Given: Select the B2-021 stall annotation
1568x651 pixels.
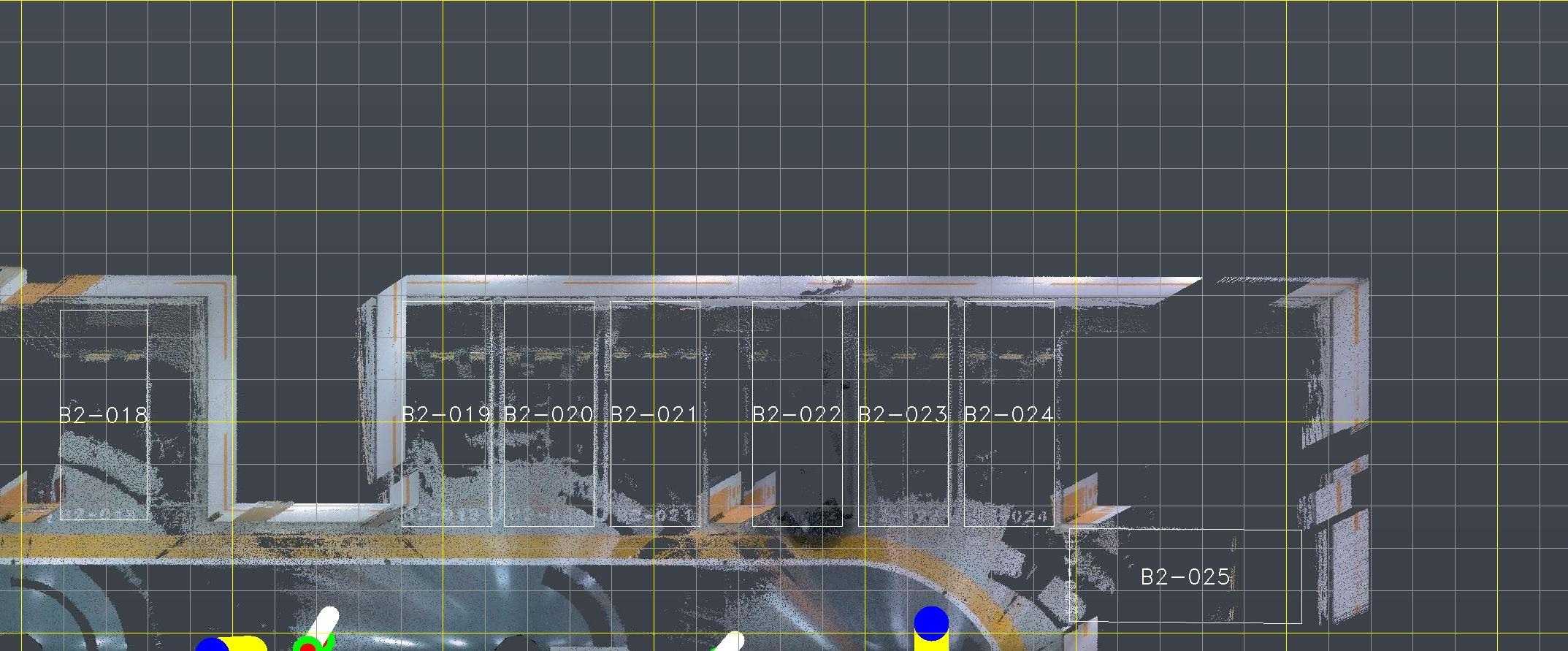Looking at the screenshot, I should pyautogui.click(x=654, y=415).
